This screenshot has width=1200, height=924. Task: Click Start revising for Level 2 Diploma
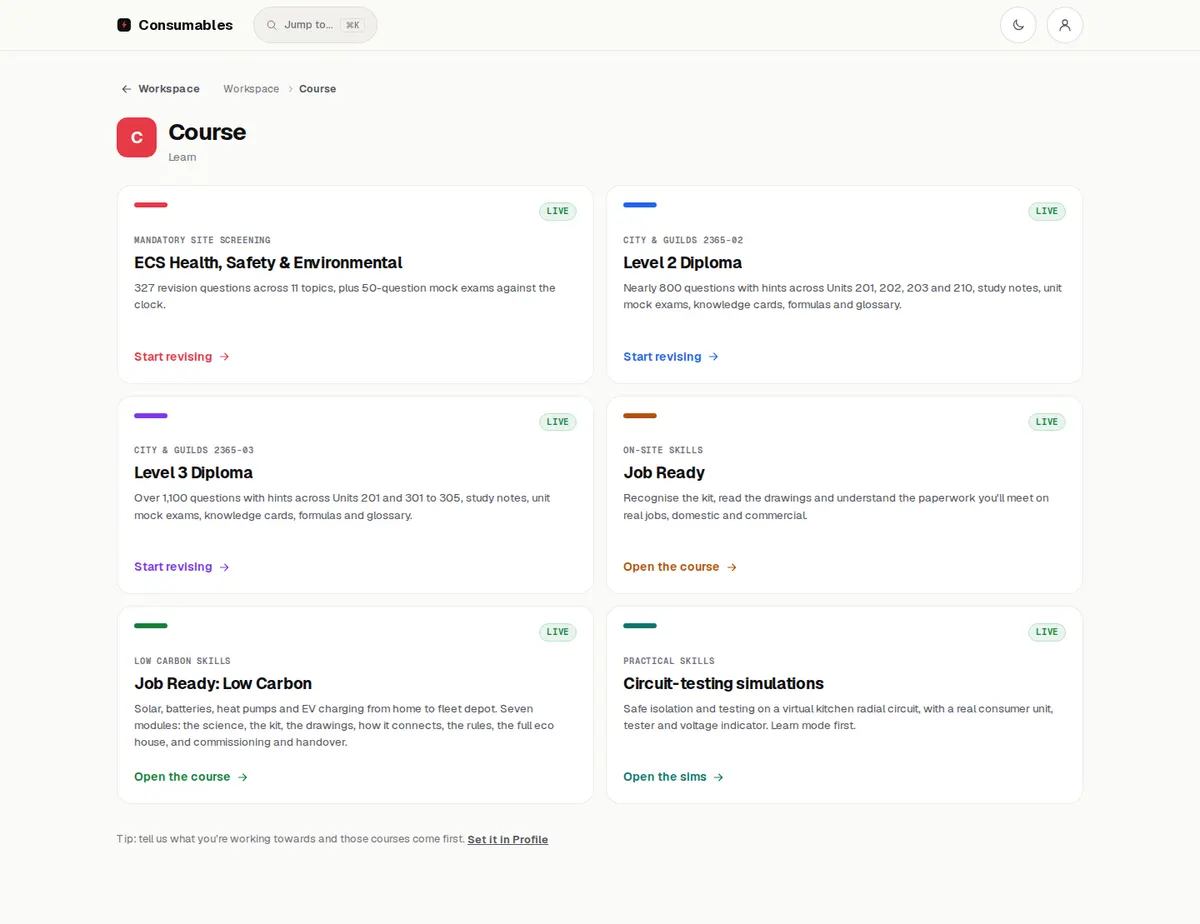(671, 357)
